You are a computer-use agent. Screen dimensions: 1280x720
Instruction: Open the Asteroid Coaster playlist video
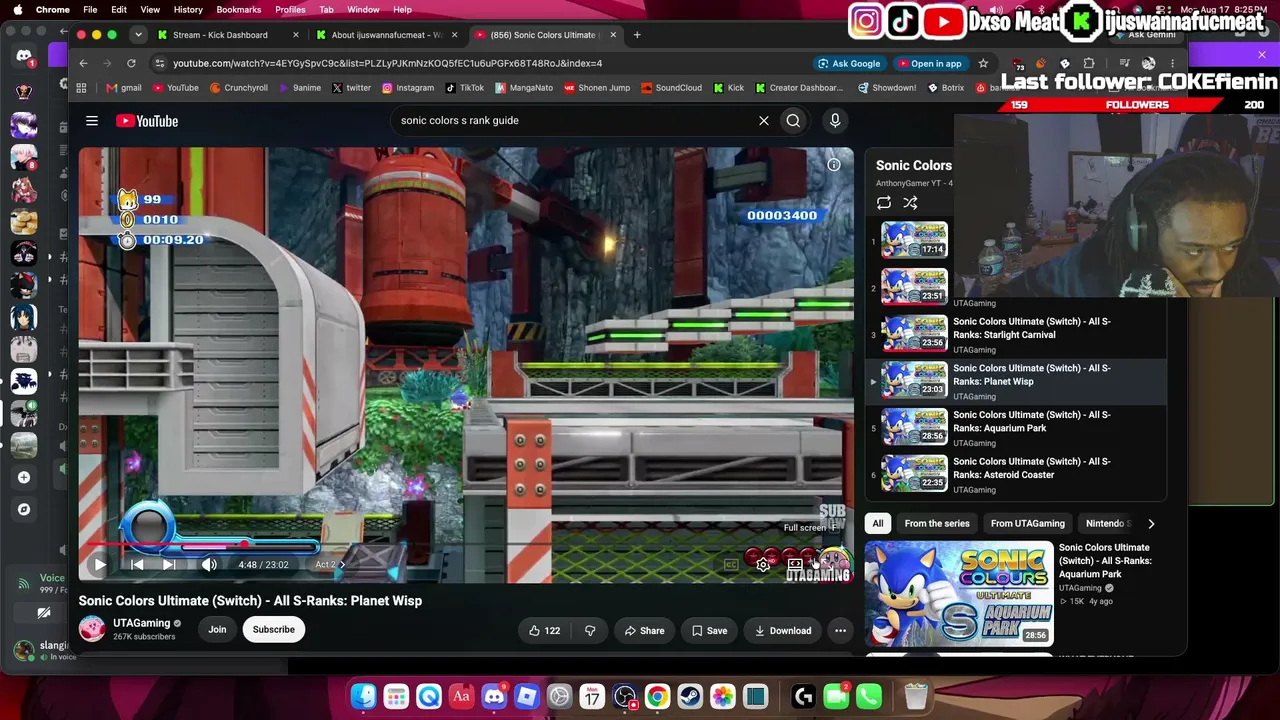1016,475
